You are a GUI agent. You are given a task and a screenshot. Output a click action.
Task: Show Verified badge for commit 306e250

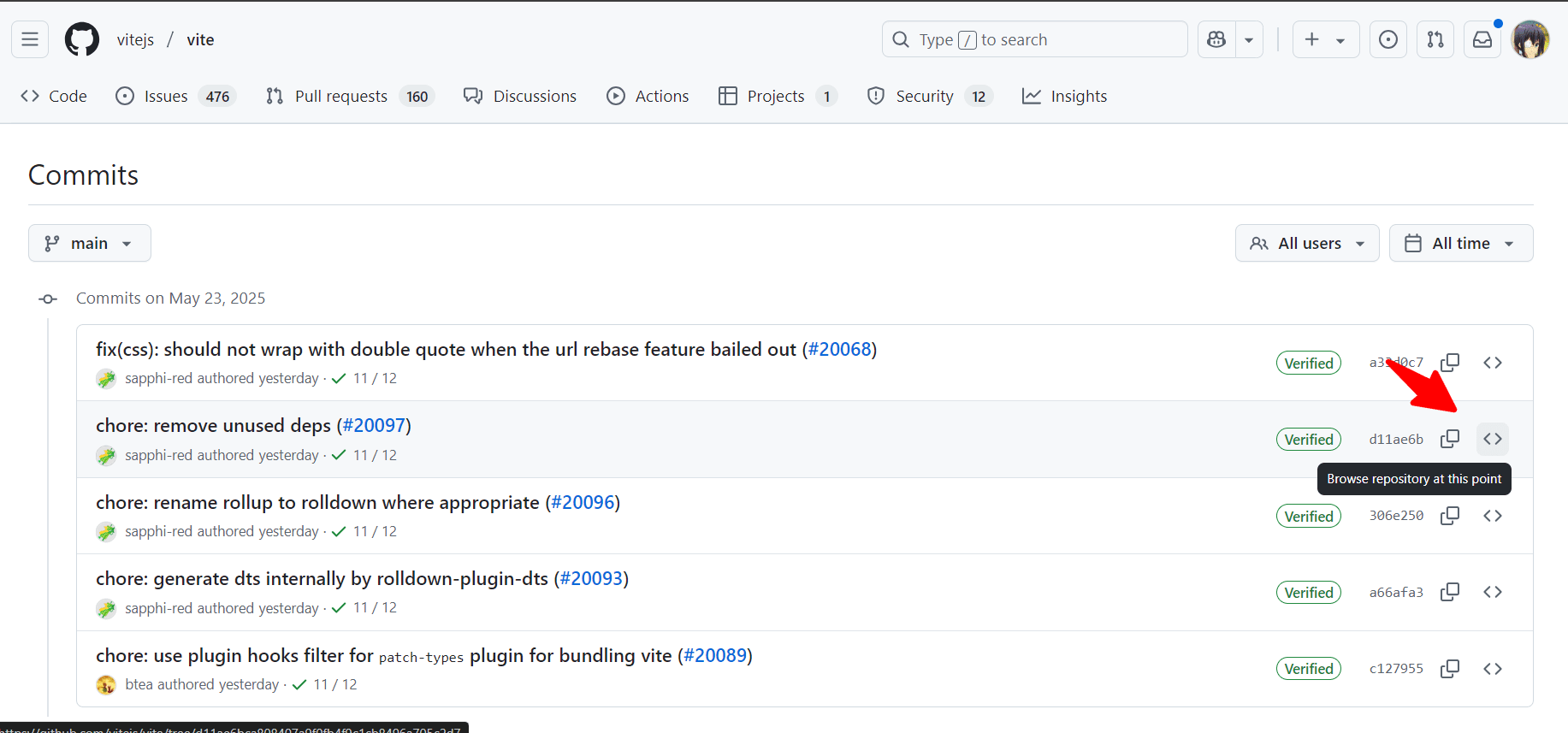click(x=1309, y=516)
